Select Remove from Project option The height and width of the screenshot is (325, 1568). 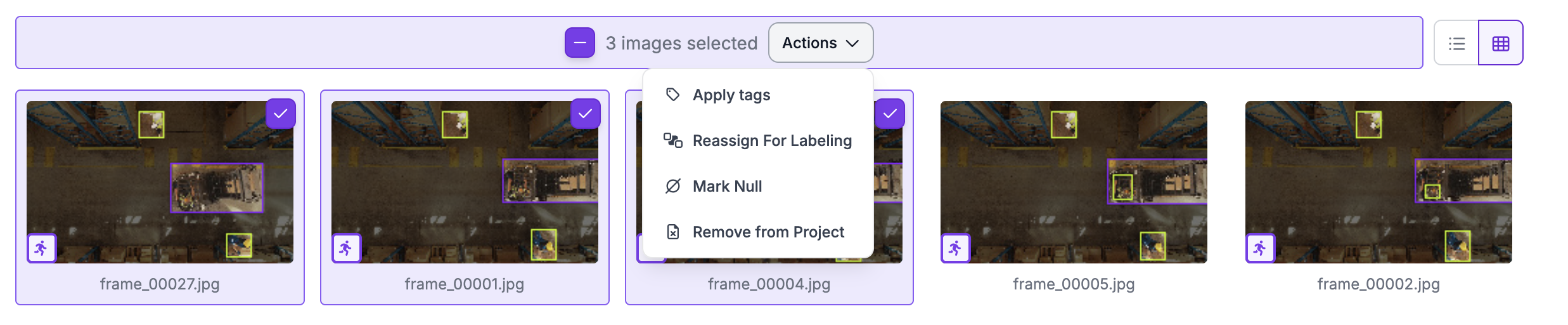[x=768, y=232]
